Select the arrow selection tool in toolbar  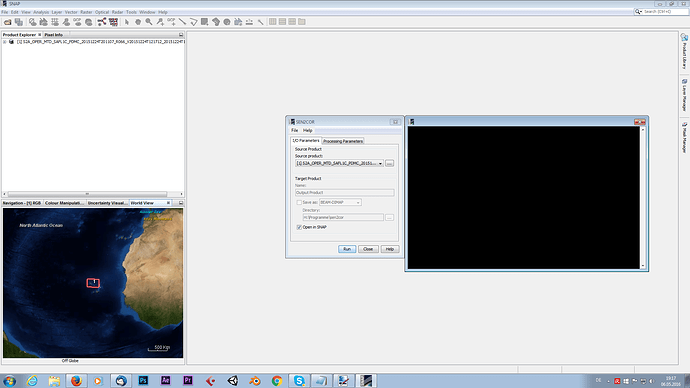(127, 22)
